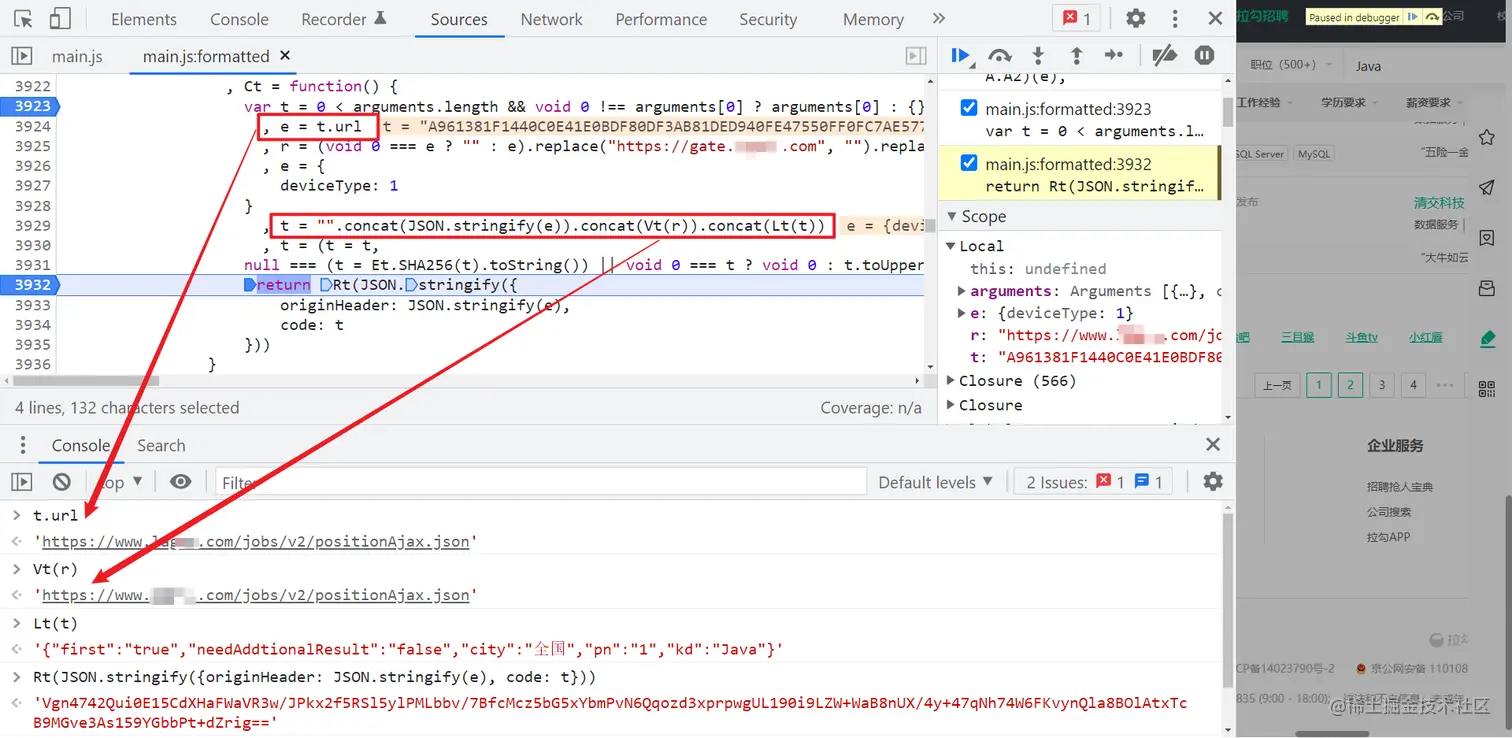Resume script execution in debugger toolbar
This screenshot has height=738, width=1512.
pyautogui.click(x=961, y=56)
